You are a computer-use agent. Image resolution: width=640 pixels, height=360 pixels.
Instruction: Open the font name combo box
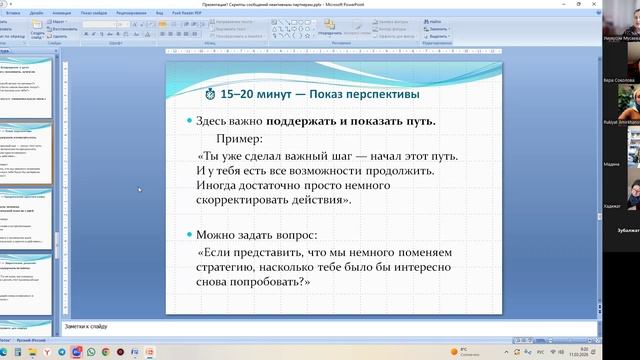click(98, 24)
